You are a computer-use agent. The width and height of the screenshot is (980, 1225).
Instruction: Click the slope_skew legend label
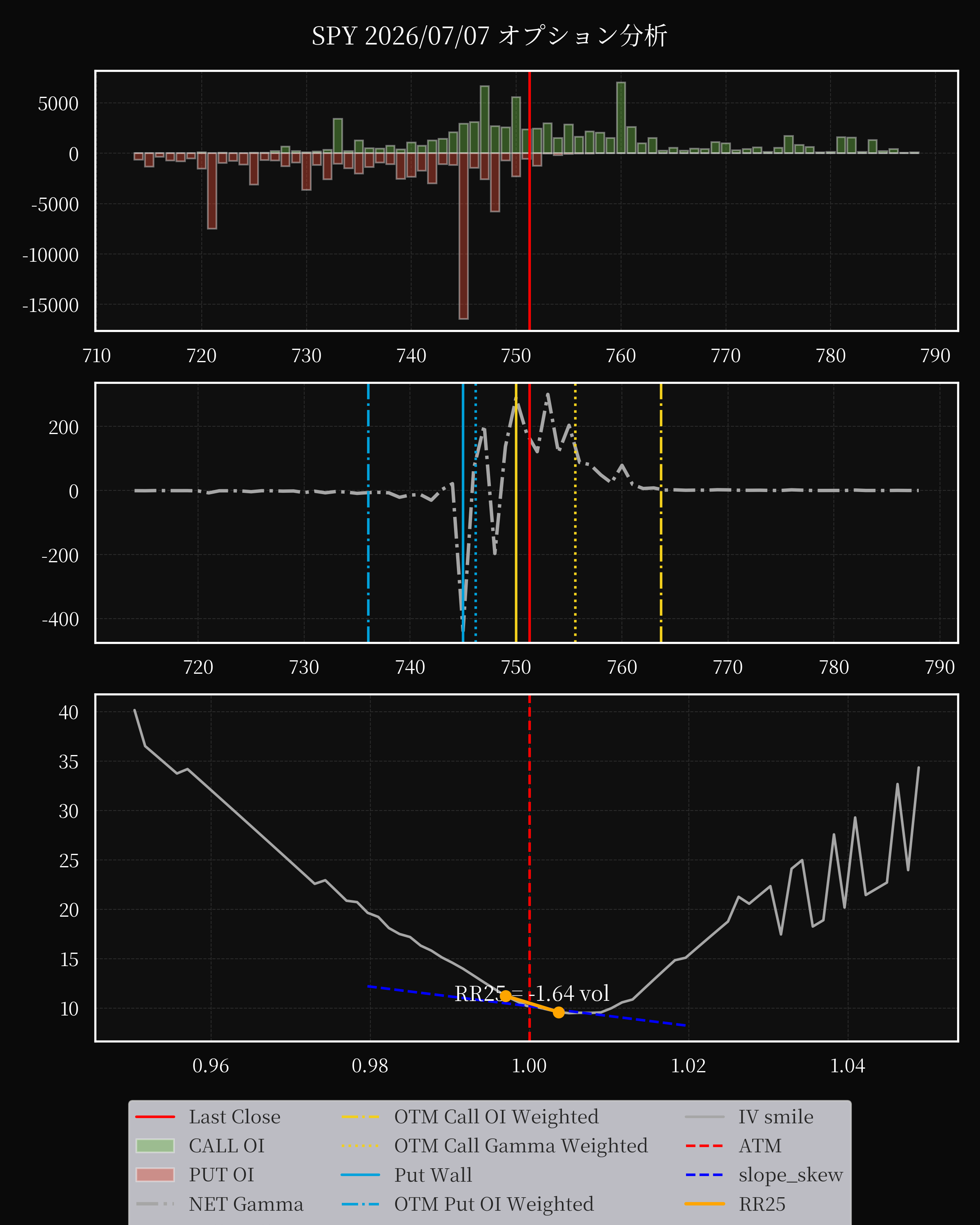[790, 1174]
